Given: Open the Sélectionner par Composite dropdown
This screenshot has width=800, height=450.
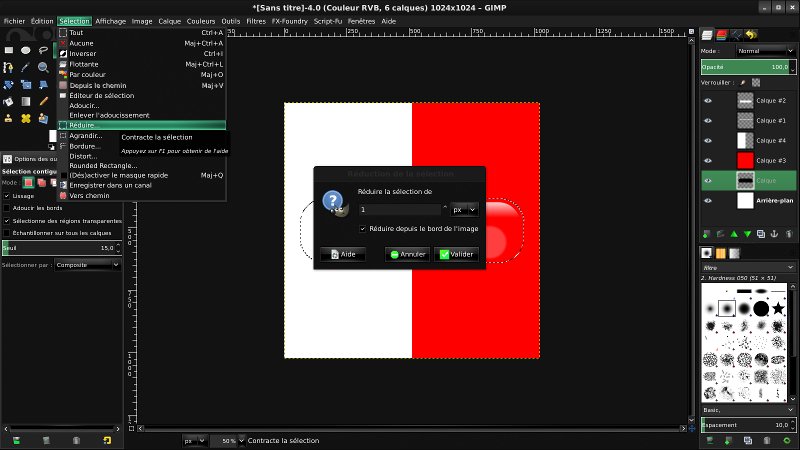Looking at the screenshot, I should (87, 265).
